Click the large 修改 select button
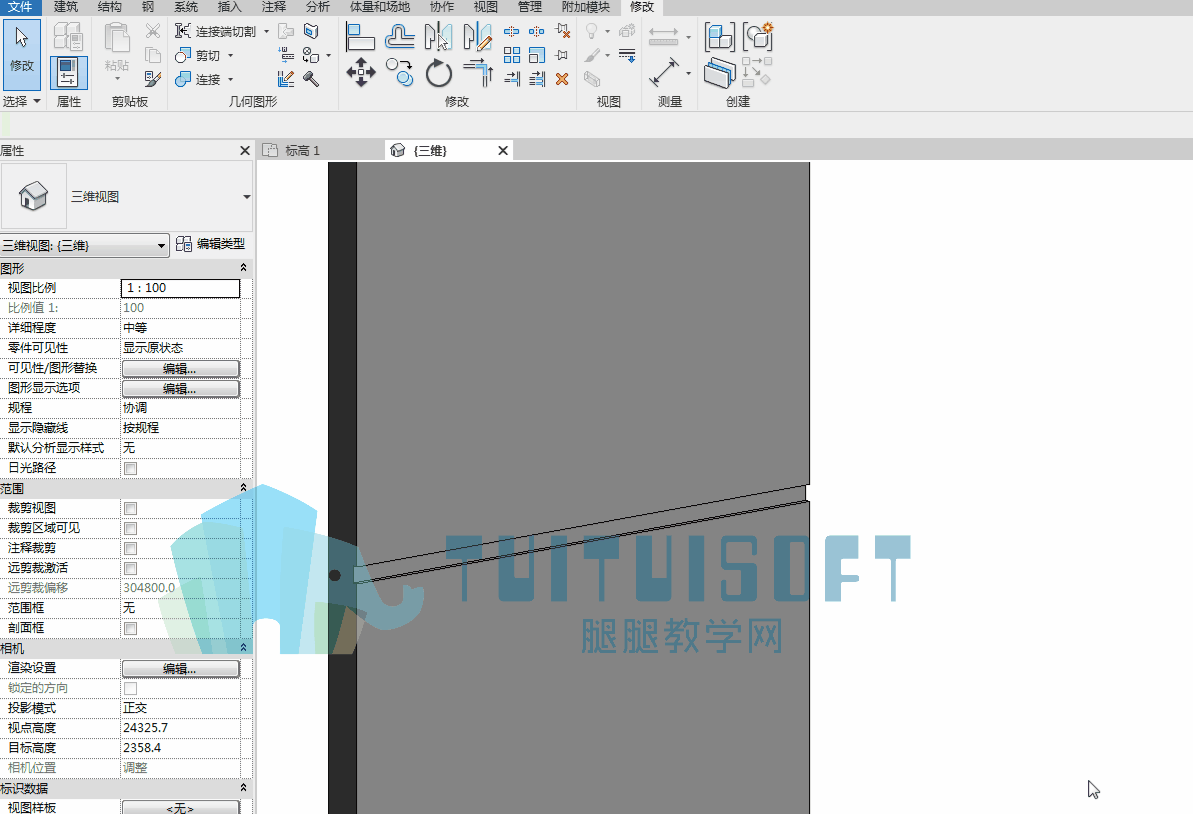The image size is (1193, 814). [22, 55]
